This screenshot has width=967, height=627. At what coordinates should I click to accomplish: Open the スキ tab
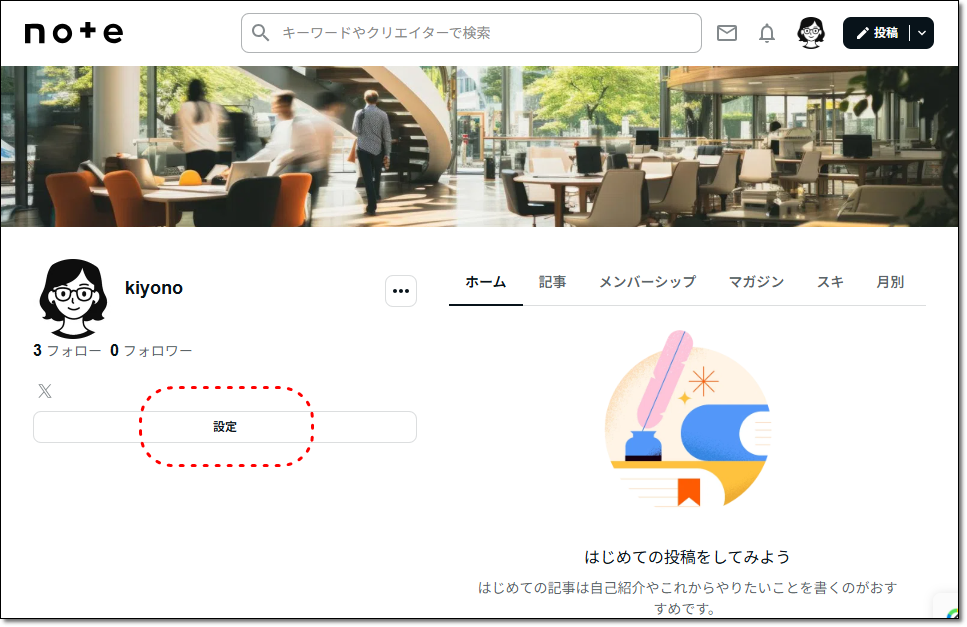tap(830, 282)
